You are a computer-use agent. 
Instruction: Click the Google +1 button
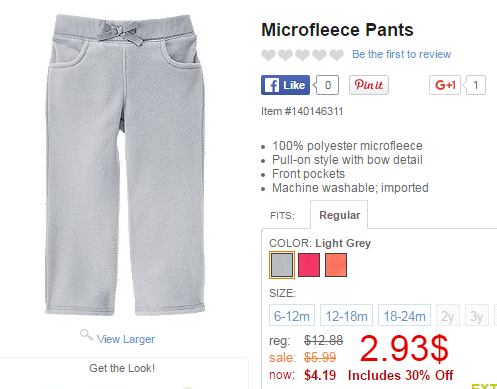pos(445,85)
